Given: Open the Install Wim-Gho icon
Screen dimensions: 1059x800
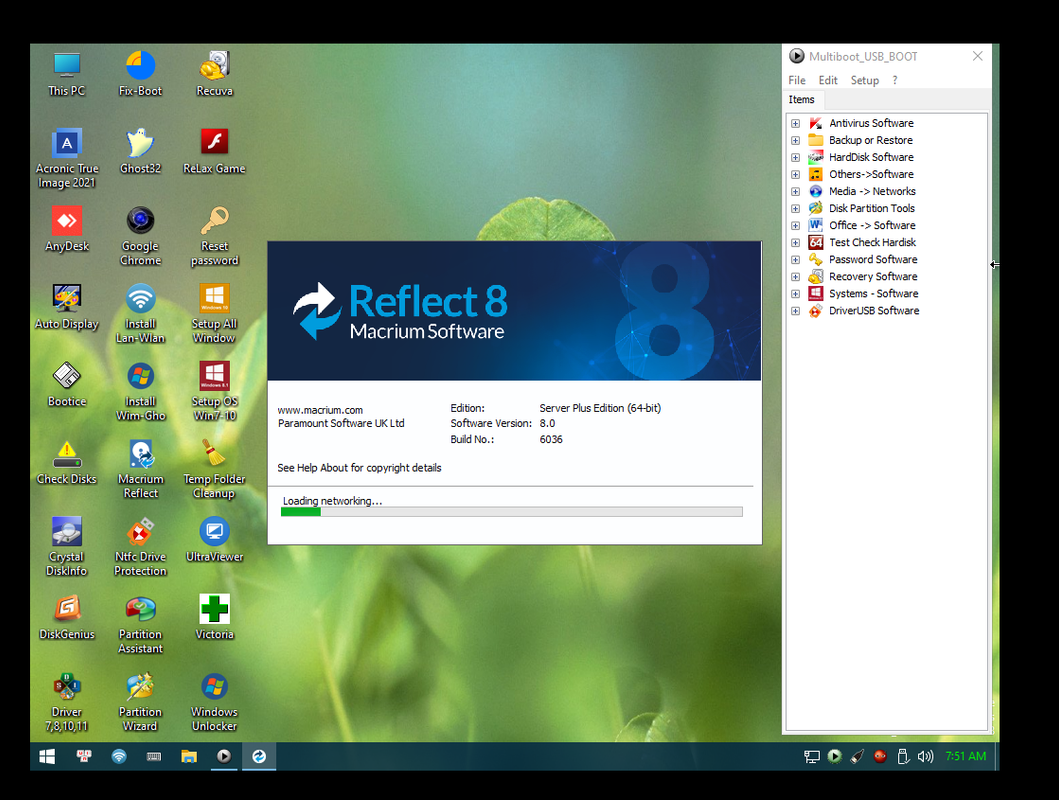Looking at the screenshot, I should point(140,392).
